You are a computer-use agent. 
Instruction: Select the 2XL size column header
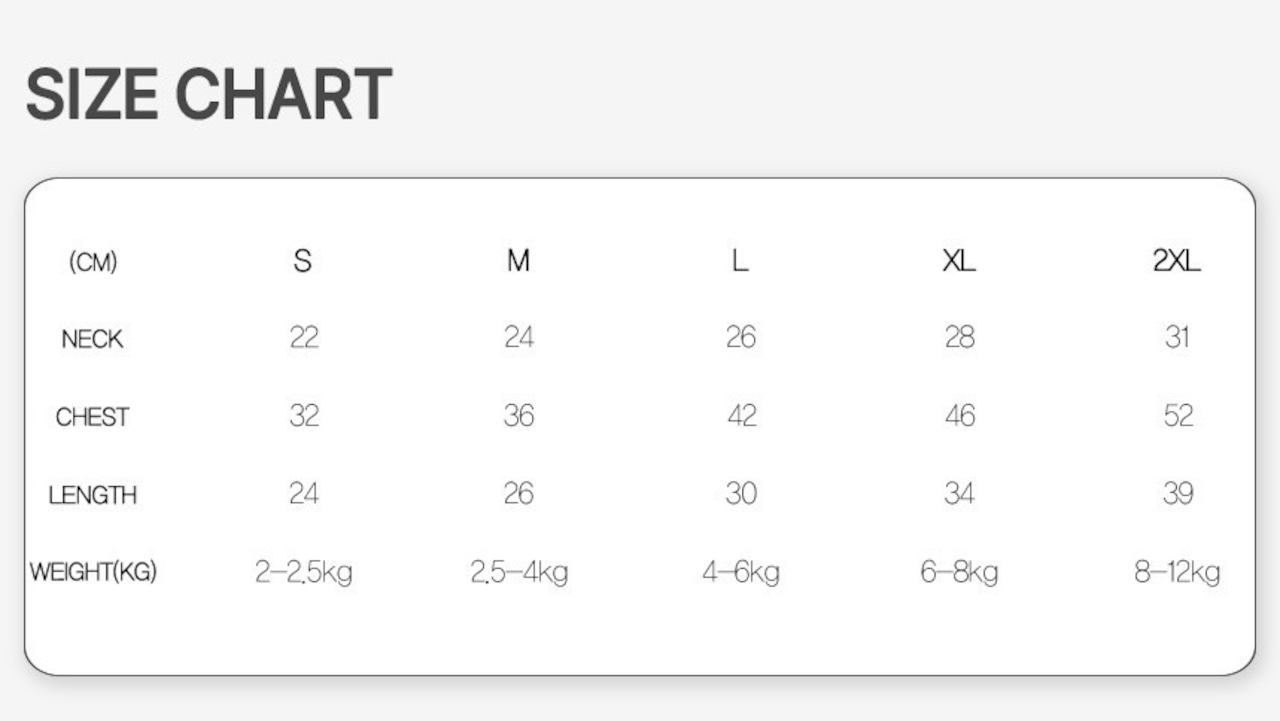click(x=1176, y=261)
